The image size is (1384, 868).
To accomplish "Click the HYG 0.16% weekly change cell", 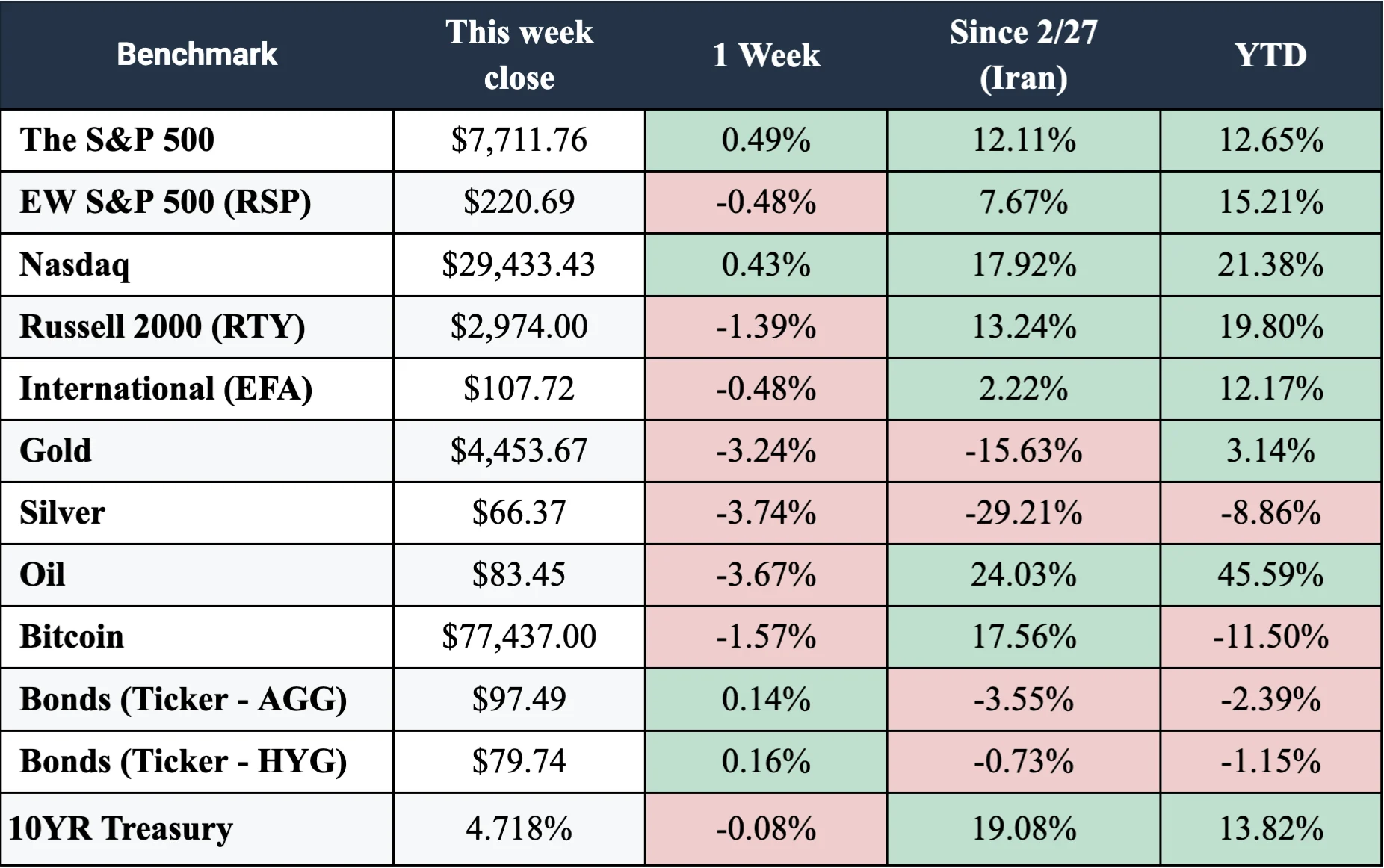I will [x=766, y=762].
